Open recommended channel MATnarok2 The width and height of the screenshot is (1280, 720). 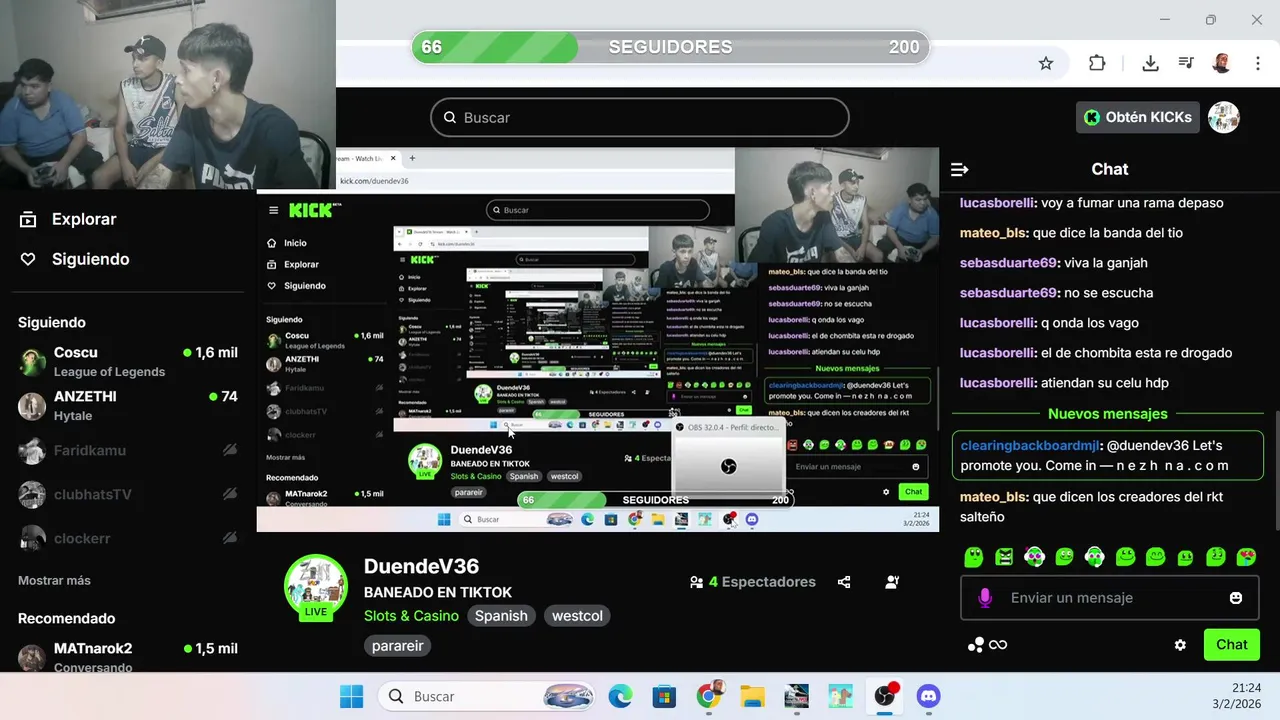click(128, 656)
